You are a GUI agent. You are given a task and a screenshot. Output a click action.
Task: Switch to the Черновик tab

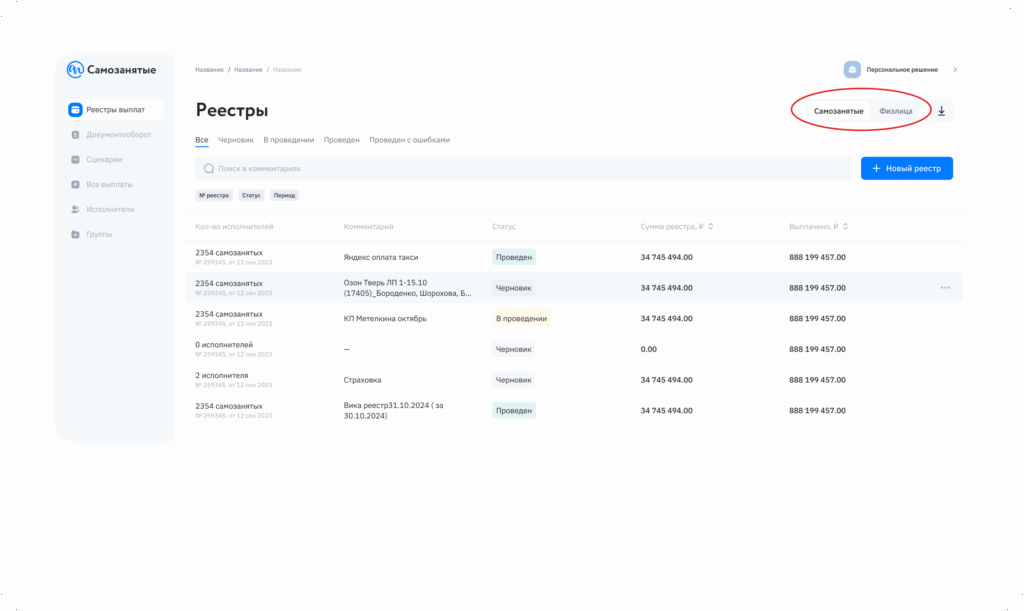[235, 140]
